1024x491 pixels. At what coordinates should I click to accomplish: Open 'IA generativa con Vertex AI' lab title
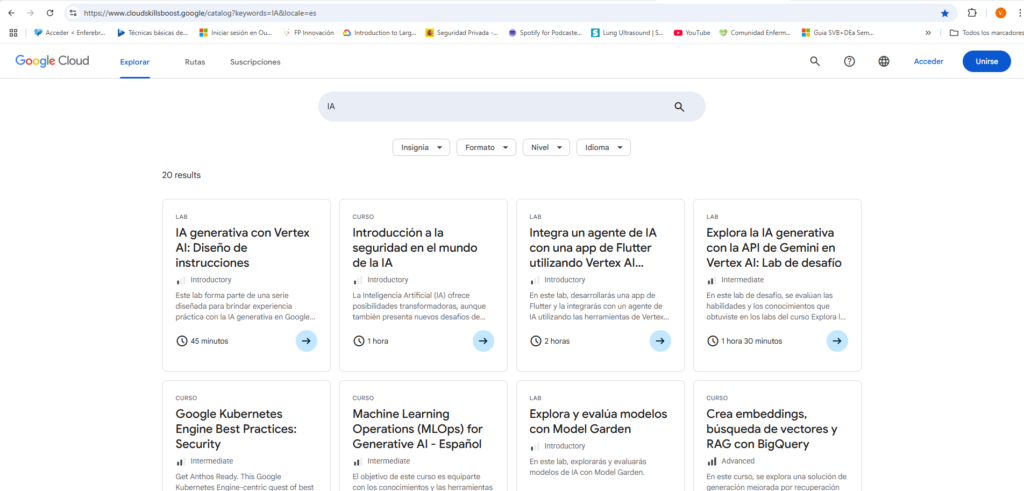pyautogui.click(x=242, y=248)
